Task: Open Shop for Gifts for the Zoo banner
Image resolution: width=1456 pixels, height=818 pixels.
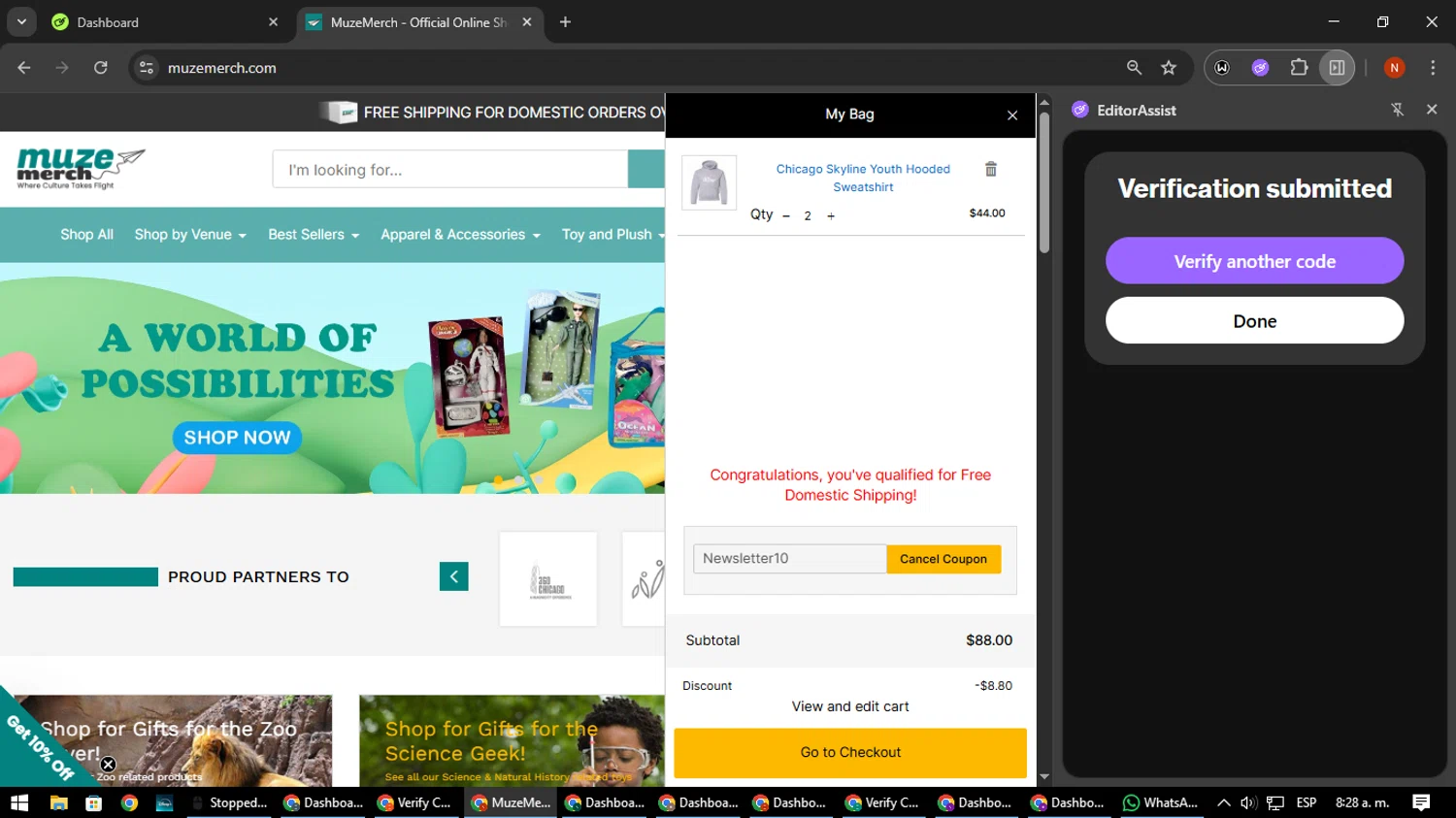Action: coord(175,740)
